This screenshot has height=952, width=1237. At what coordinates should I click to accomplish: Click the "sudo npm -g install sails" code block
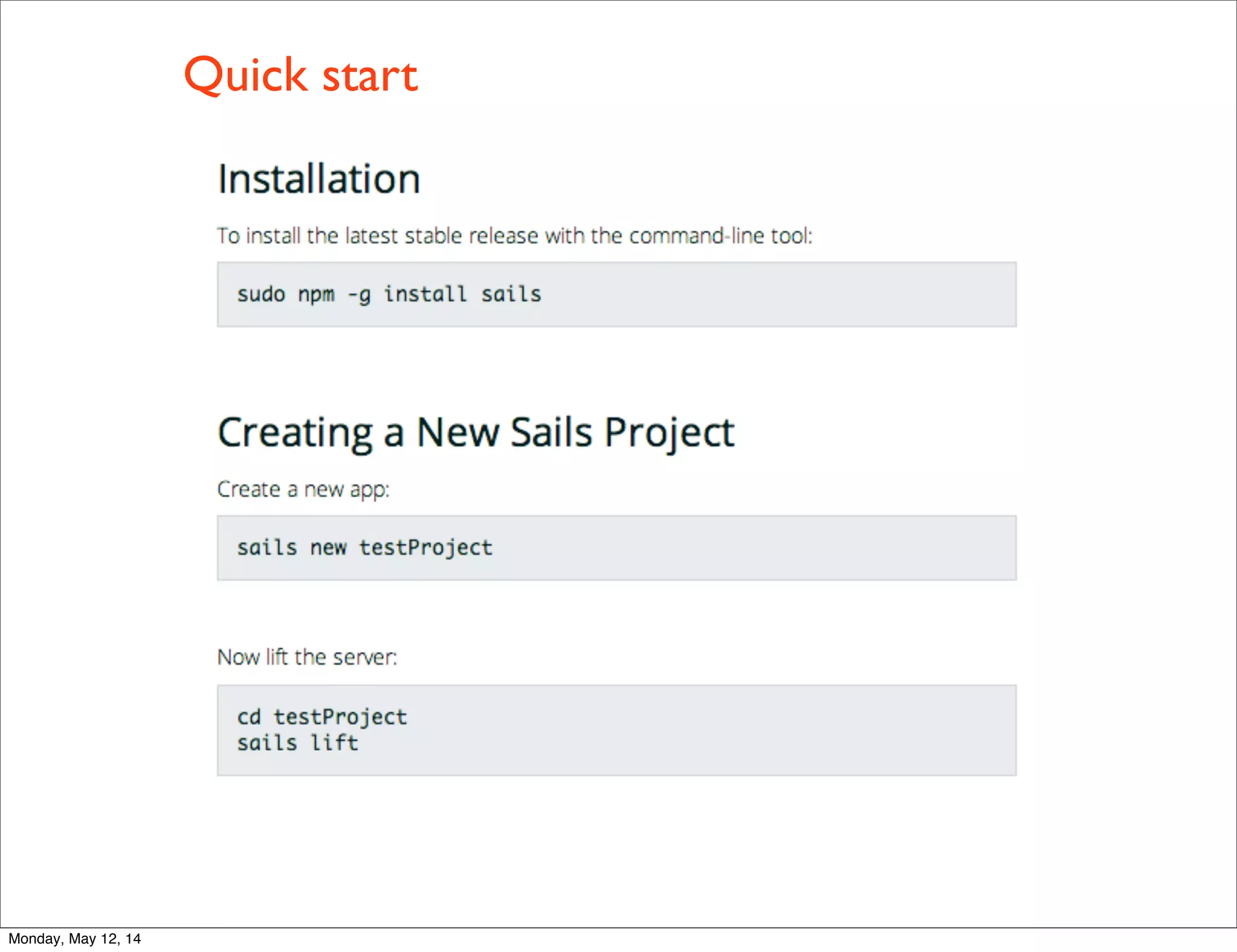tap(616, 295)
